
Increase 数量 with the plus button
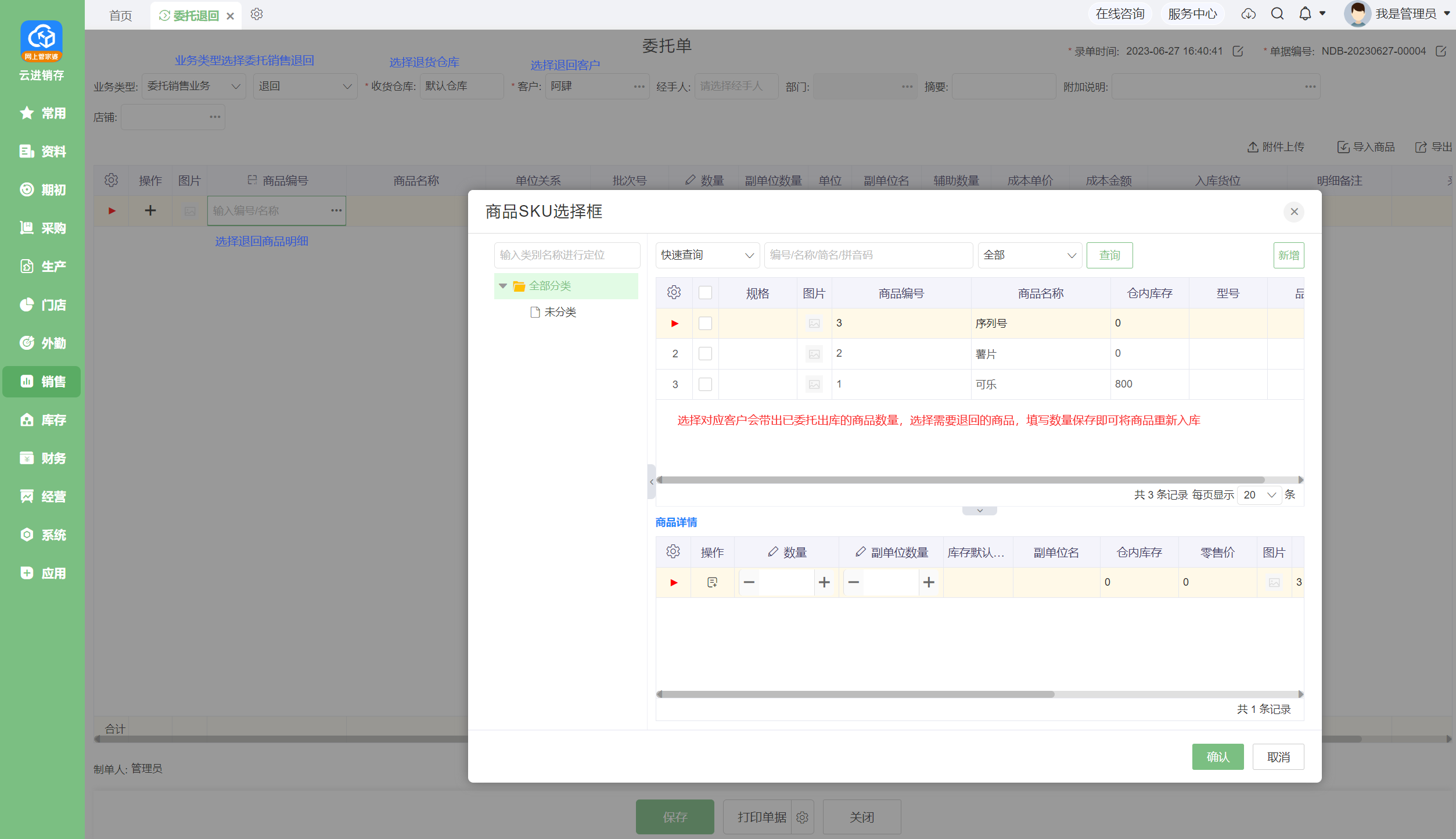pos(824,582)
